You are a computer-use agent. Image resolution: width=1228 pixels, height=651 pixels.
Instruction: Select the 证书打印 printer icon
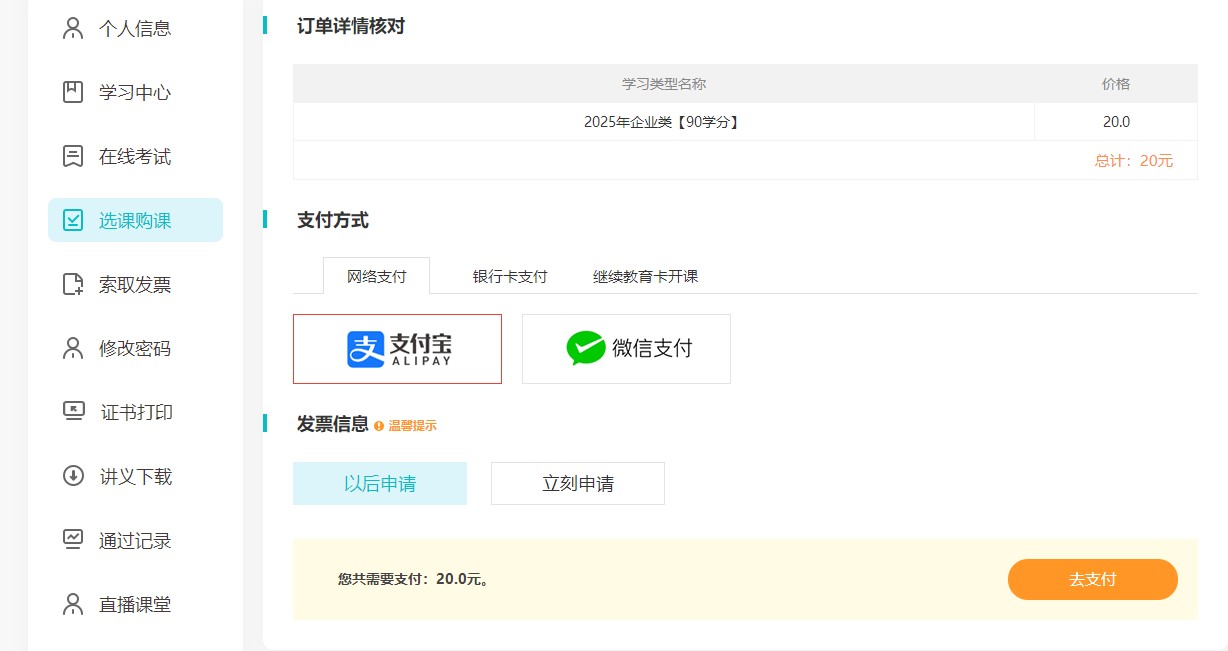click(72, 412)
